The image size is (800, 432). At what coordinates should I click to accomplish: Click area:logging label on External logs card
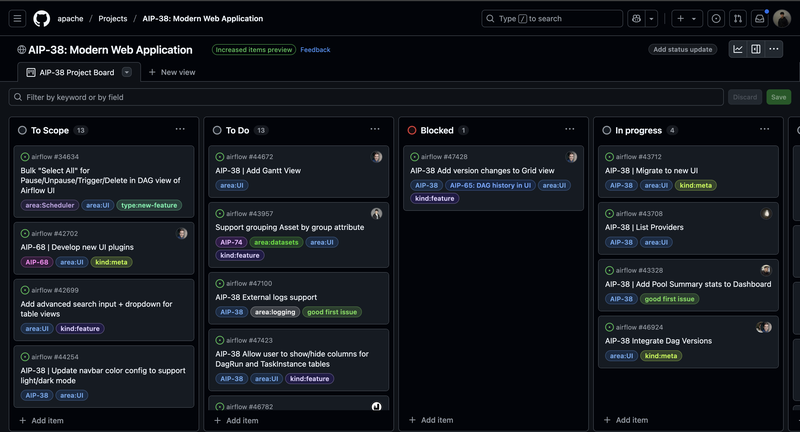pyautogui.click(x=275, y=312)
